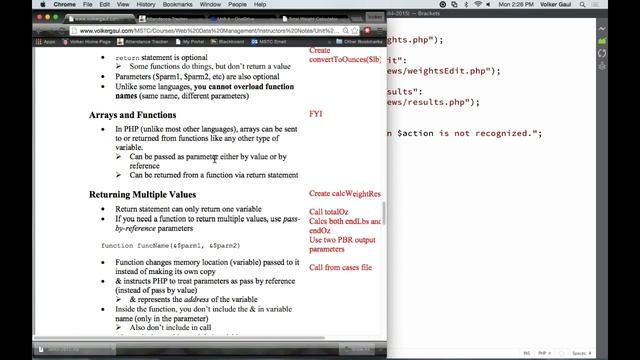Click the Returning Multiple Values heading

[142, 195]
